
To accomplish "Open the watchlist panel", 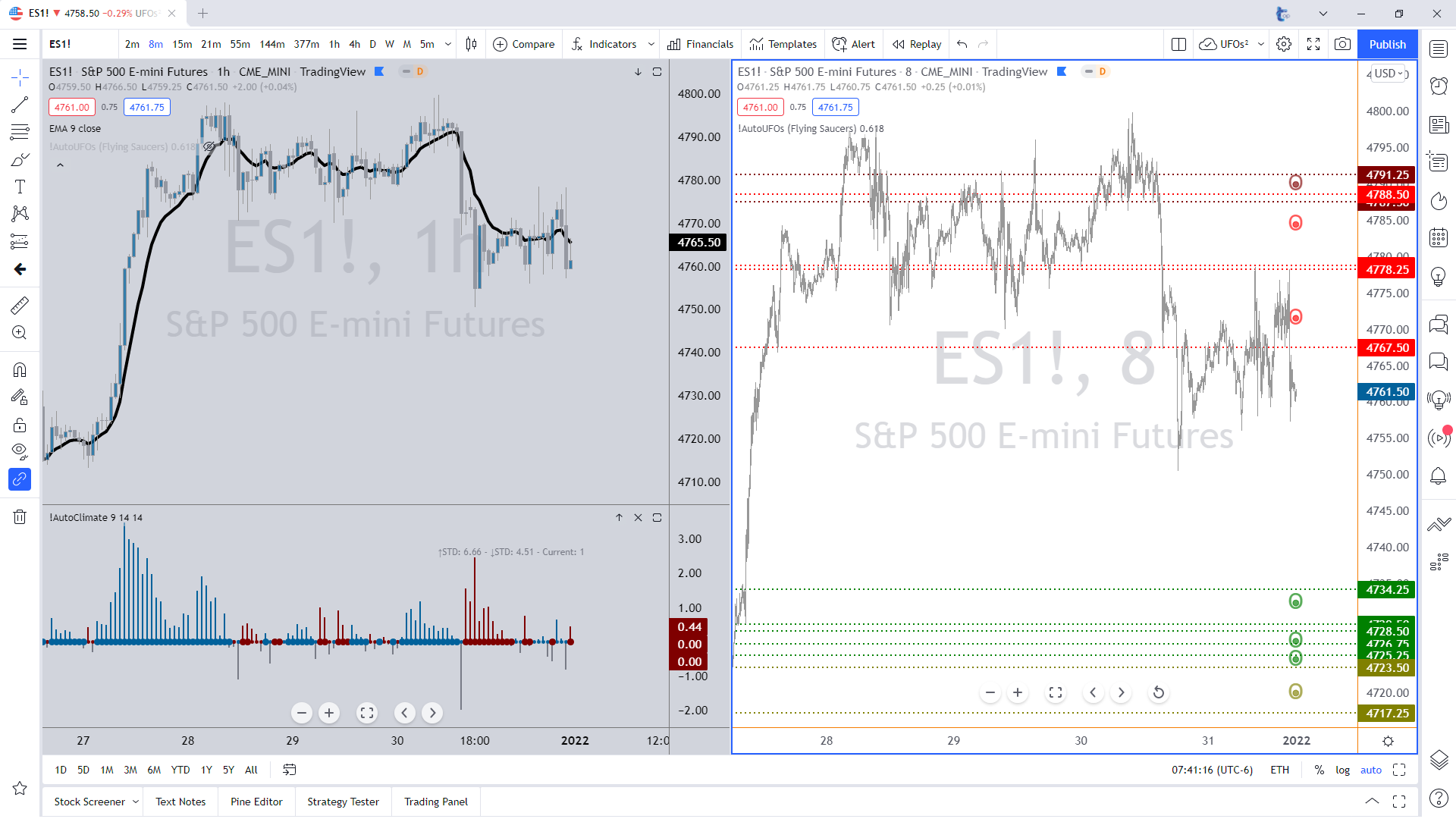I will (x=1439, y=49).
